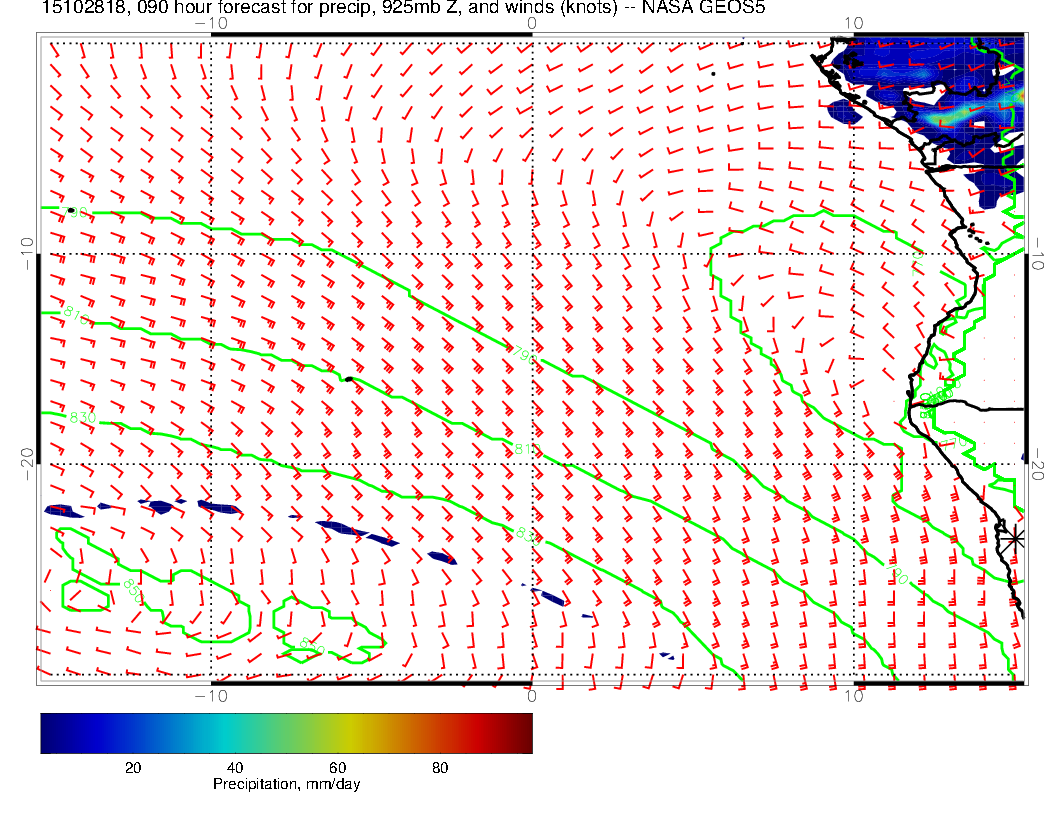Viewport: 1056px width, 816px height.
Task: Click the -10 longitude label on the bottom axis
Action: coord(212,696)
